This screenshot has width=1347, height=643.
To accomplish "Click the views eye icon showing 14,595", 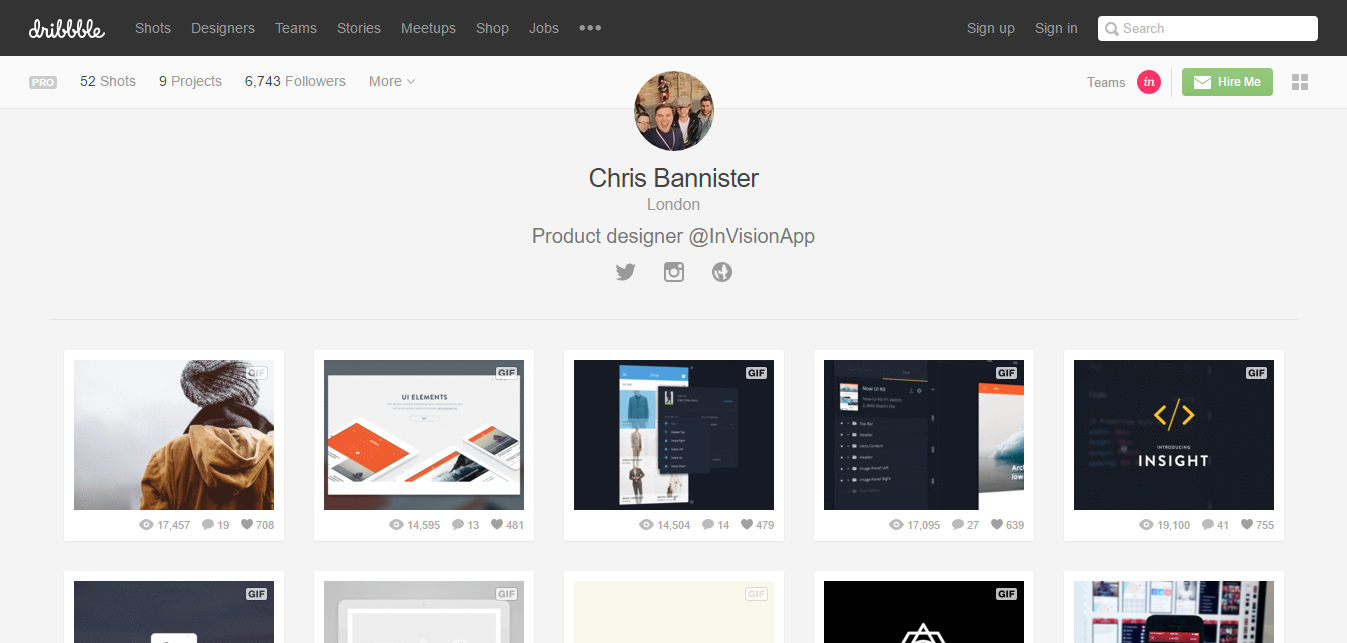I will pyautogui.click(x=396, y=524).
